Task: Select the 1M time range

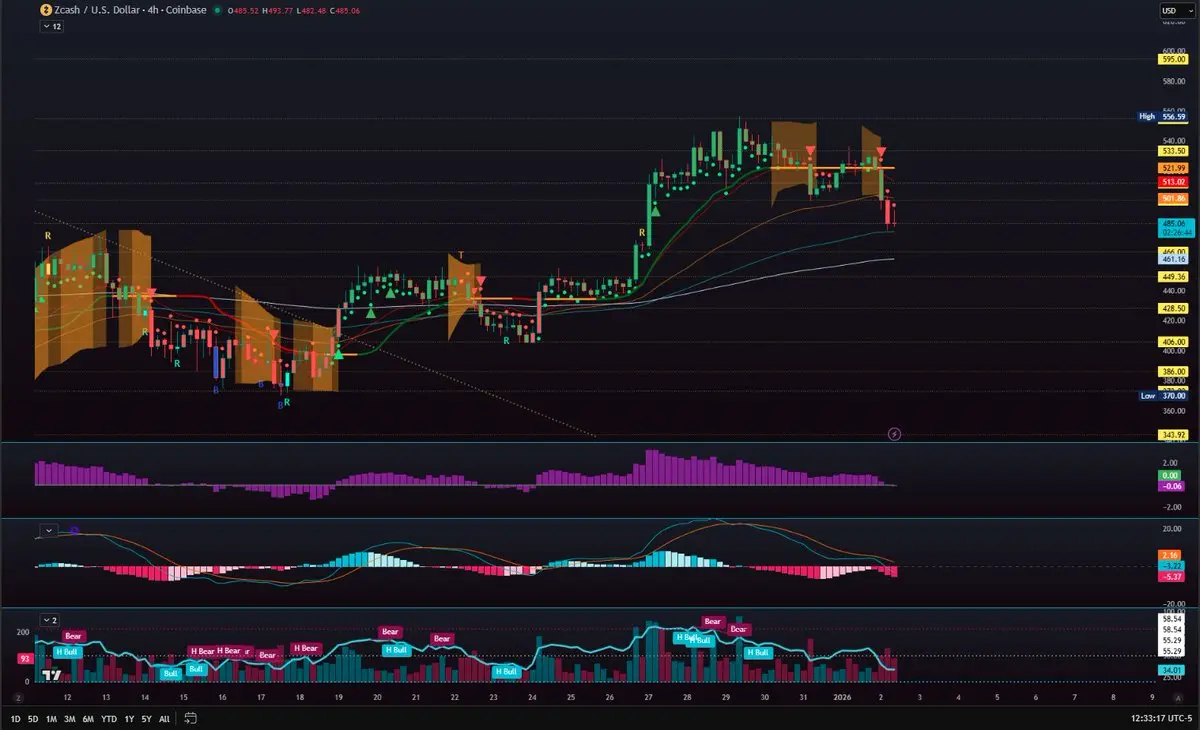Action: click(51, 718)
